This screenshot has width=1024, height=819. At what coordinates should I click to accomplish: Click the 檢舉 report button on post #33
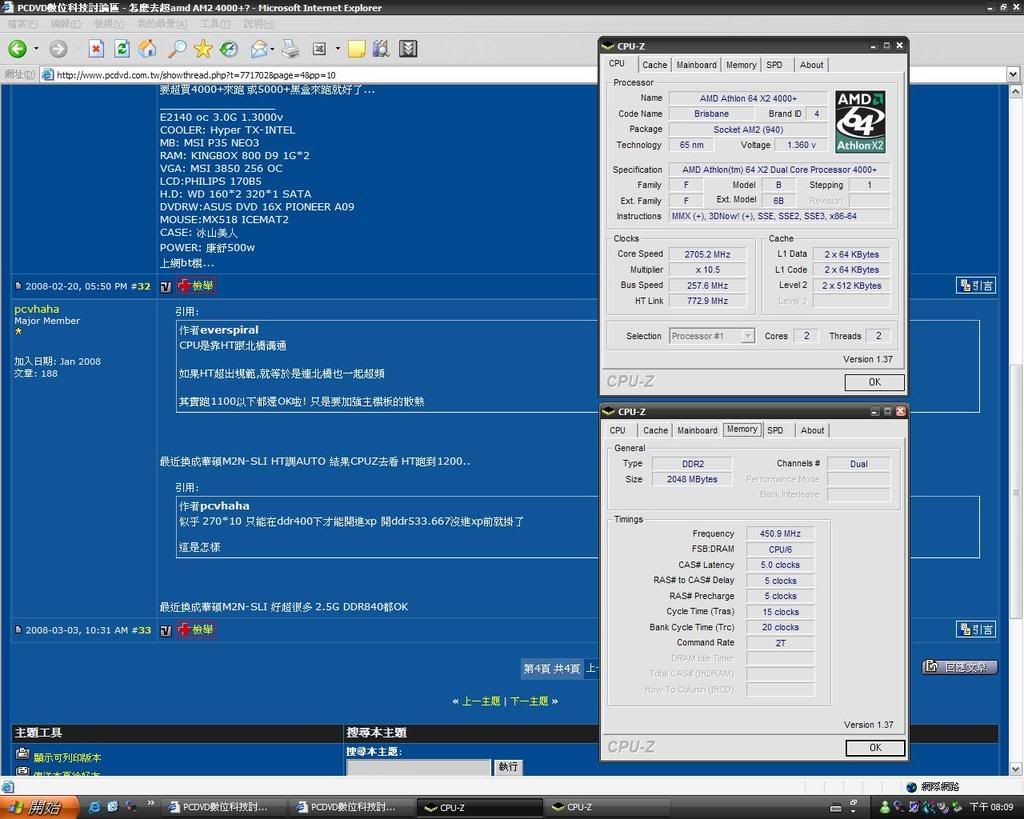point(196,630)
